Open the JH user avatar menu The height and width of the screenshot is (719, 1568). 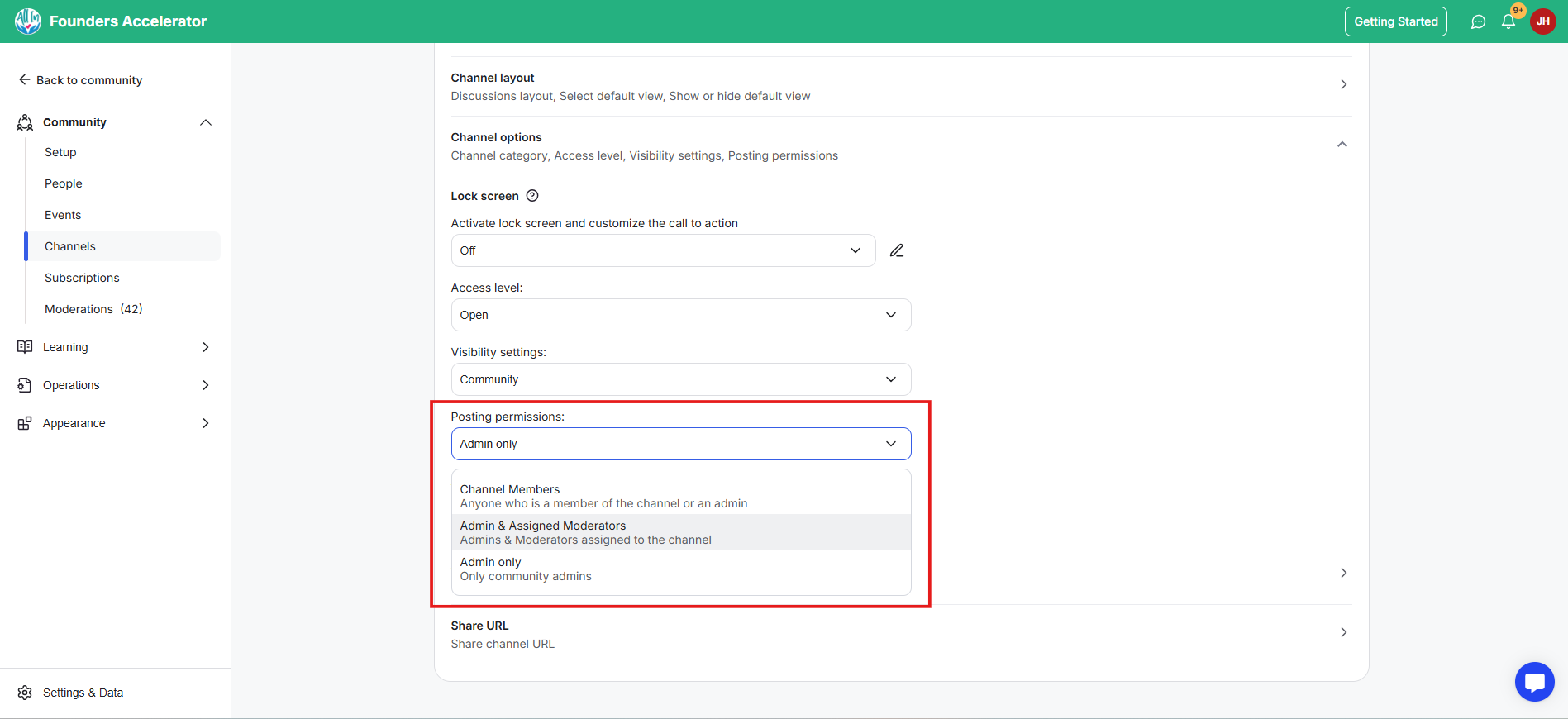click(x=1542, y=21)
